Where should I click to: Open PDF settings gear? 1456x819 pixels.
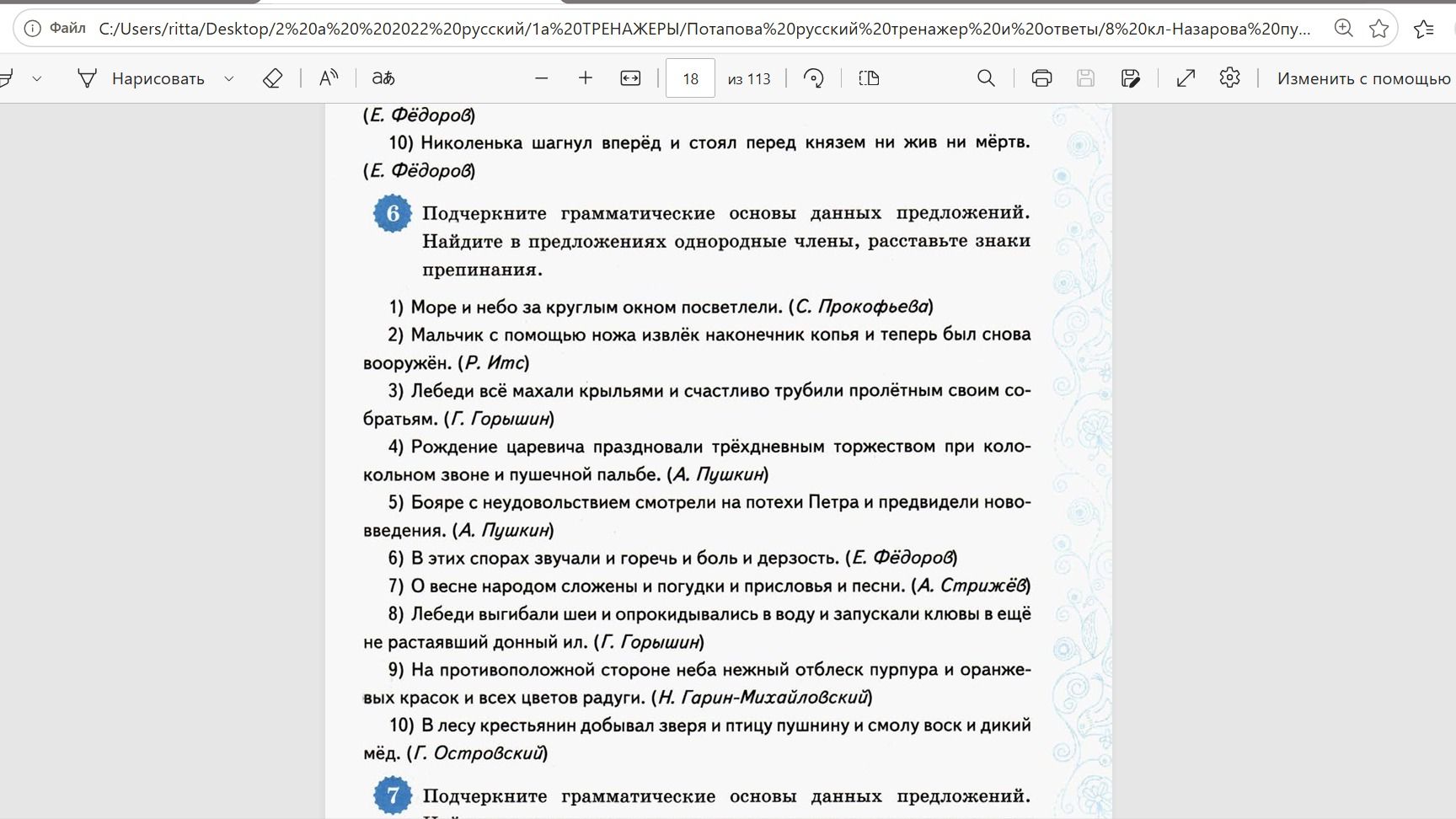pos(1230,78)
